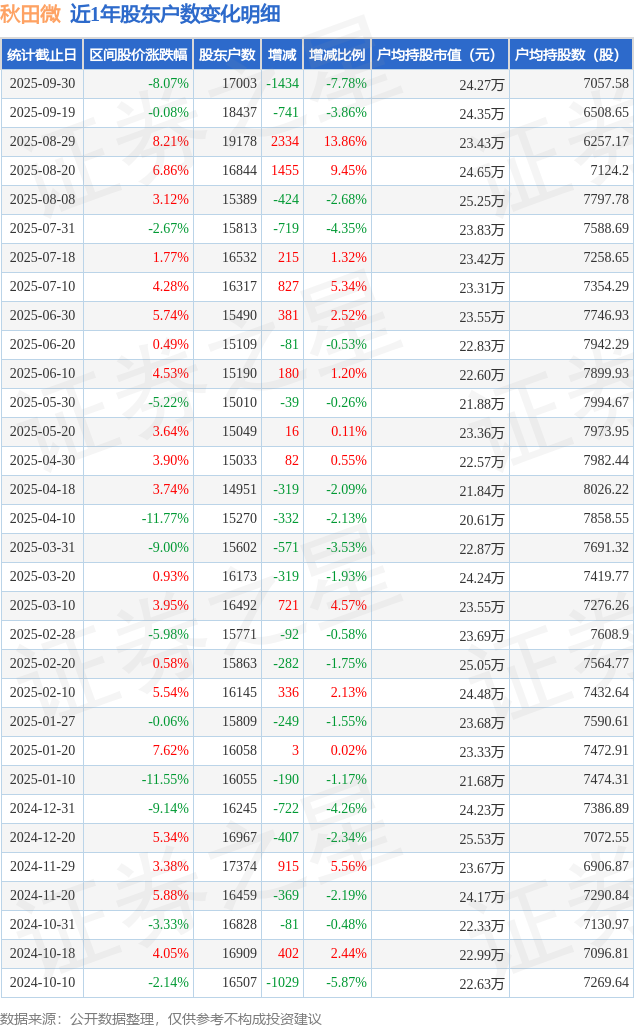Click the 增减 column header
This screenshot has height=1028, width=634.
[283, 55]
